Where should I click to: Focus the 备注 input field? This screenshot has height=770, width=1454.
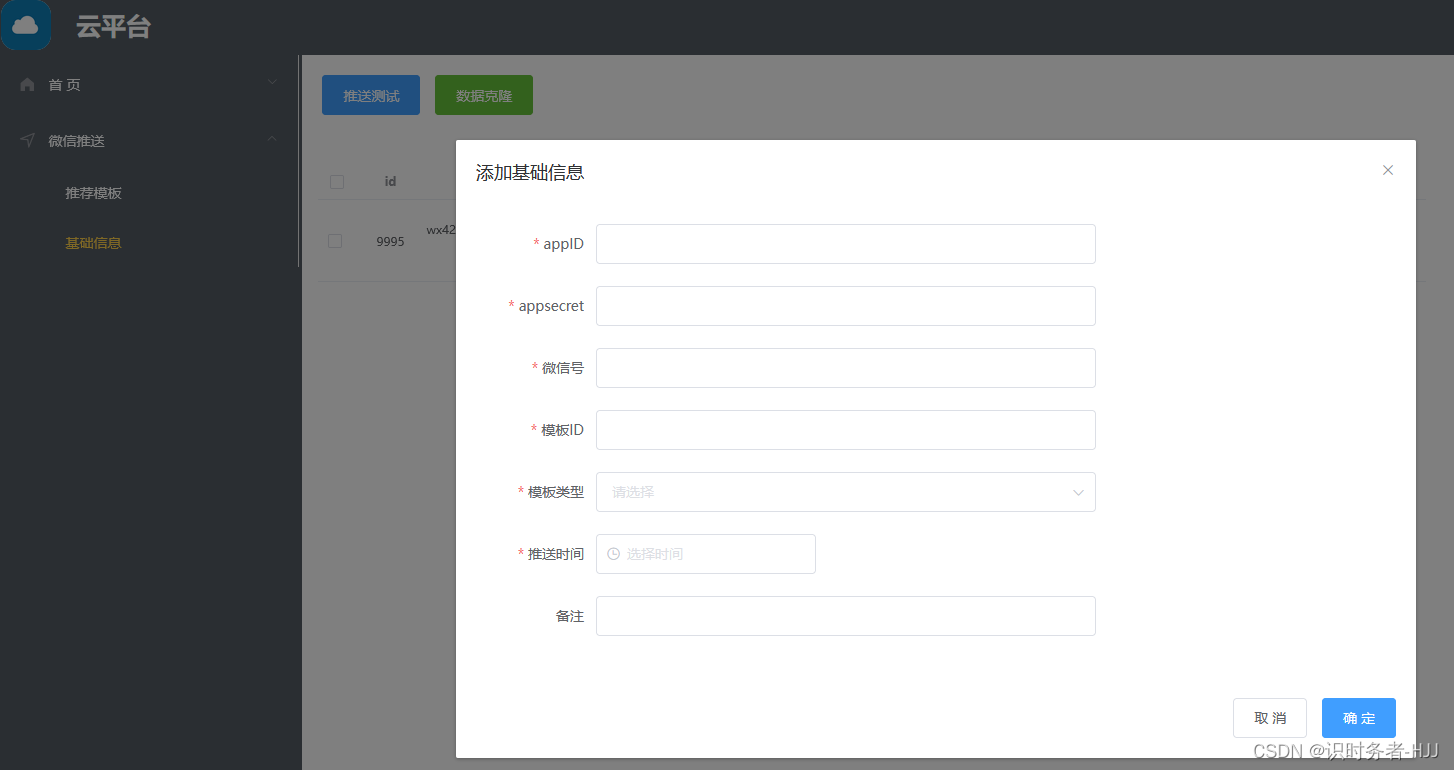pos(846,616)
